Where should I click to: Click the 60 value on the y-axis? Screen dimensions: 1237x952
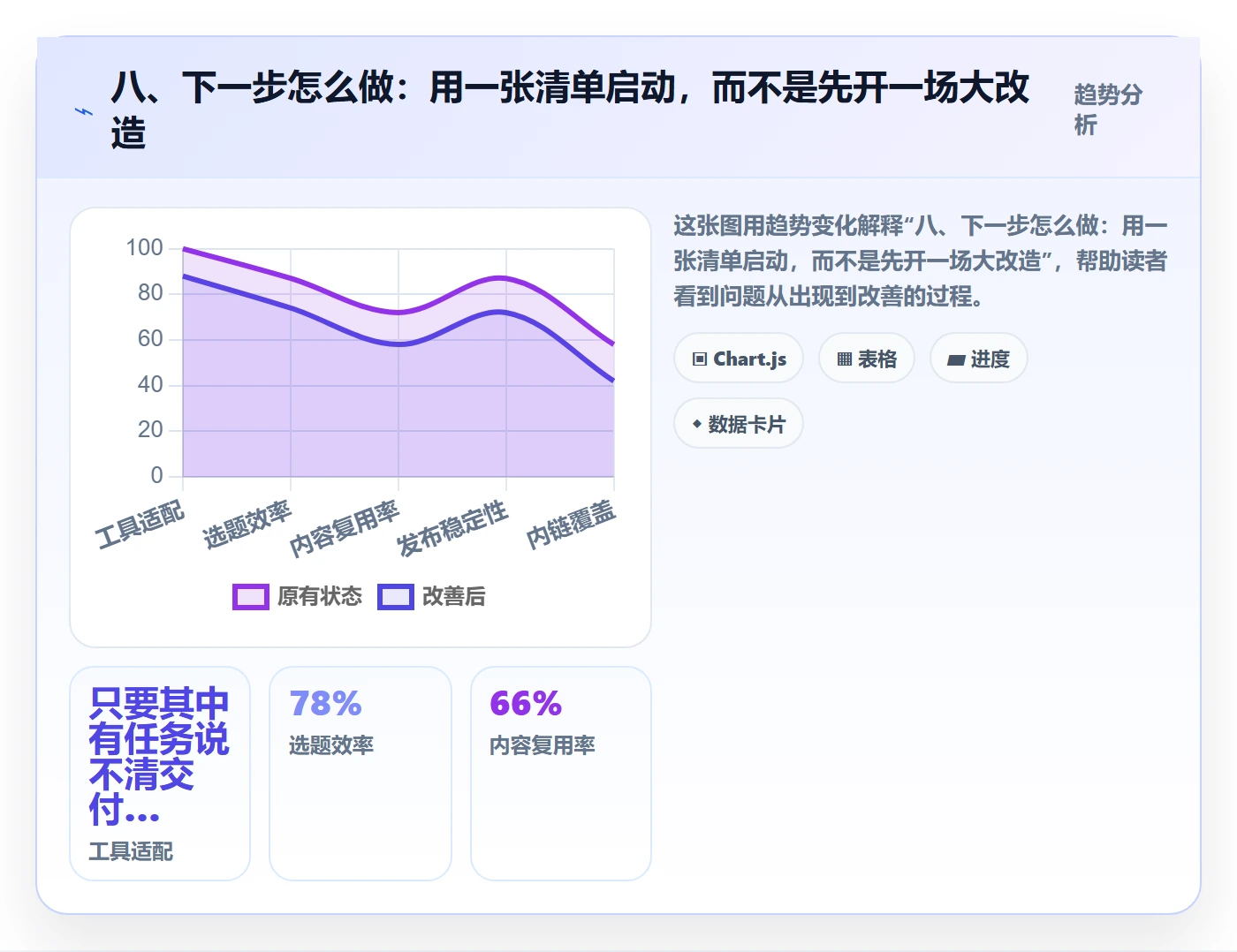click(x=150, y=338)
